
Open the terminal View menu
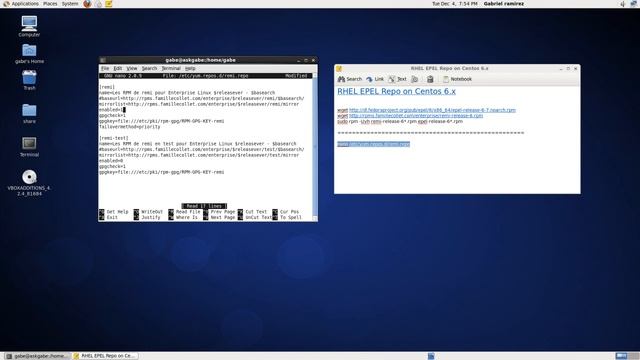131,69
